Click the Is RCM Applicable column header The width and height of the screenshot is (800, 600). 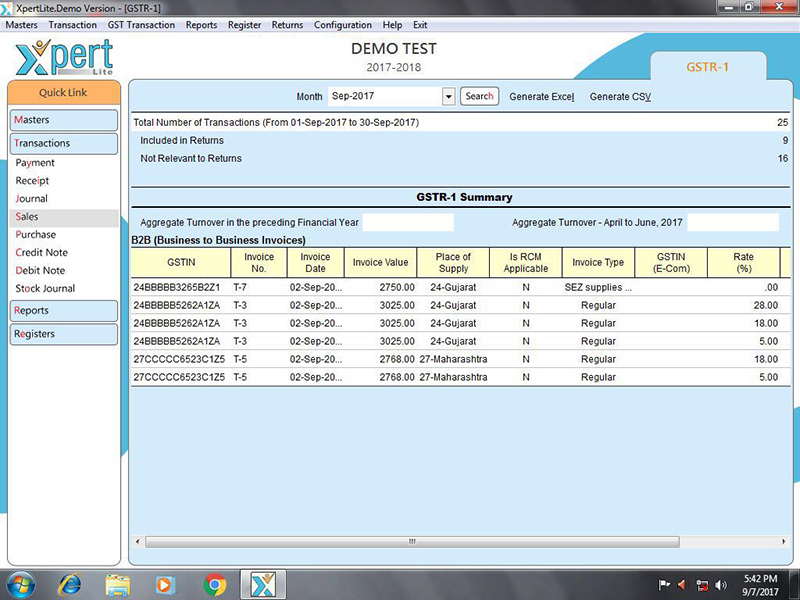(x=526, y=262)
